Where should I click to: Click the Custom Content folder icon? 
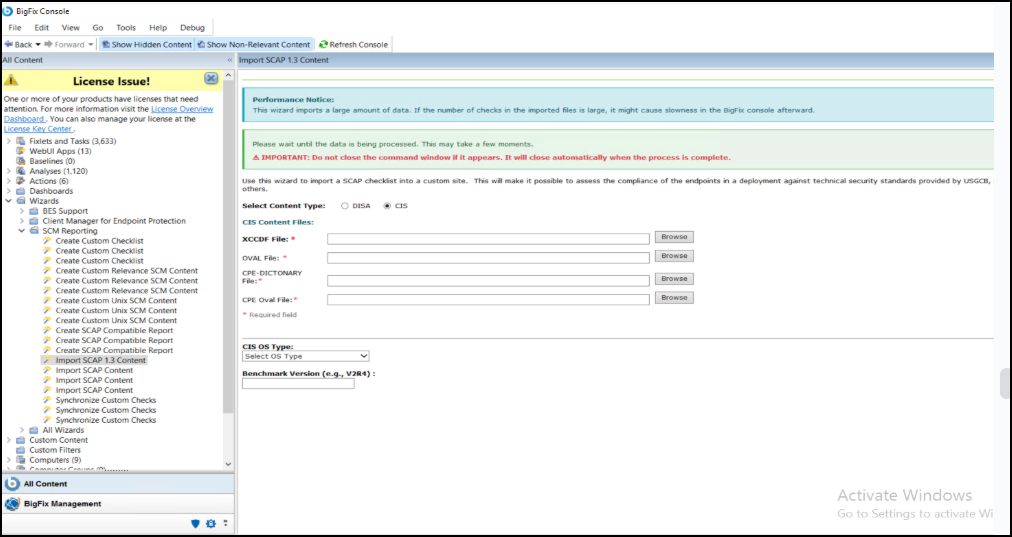point(20,440)
